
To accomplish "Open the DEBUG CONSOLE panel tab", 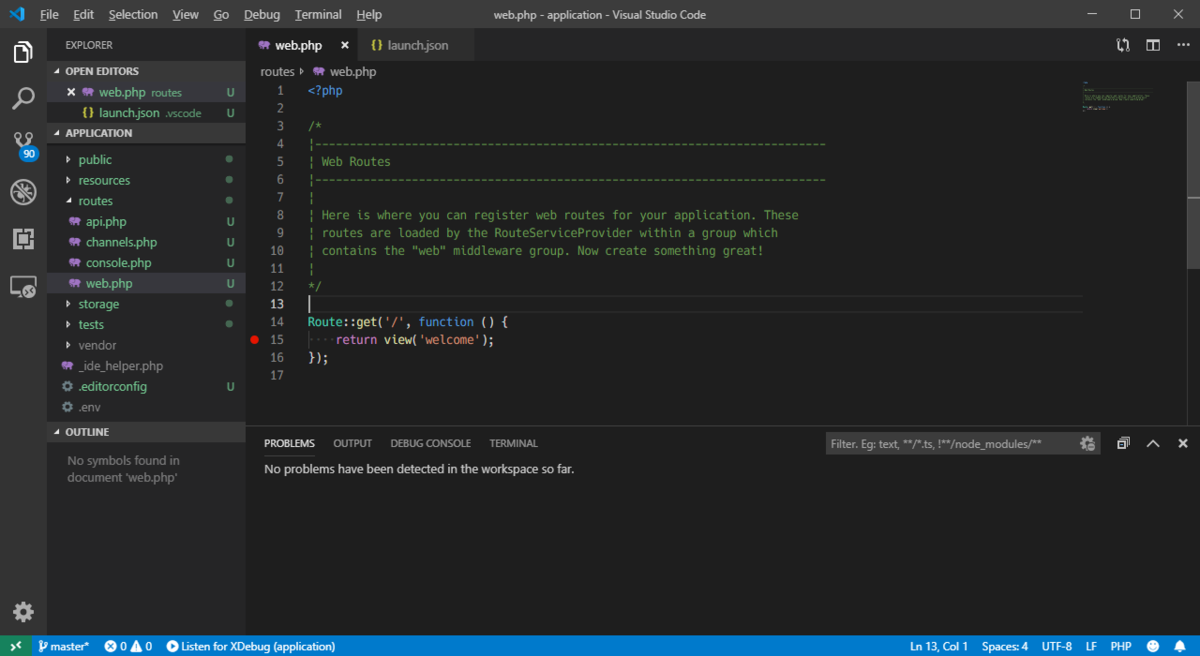I will pyautogui.click(x=430, y=443).
